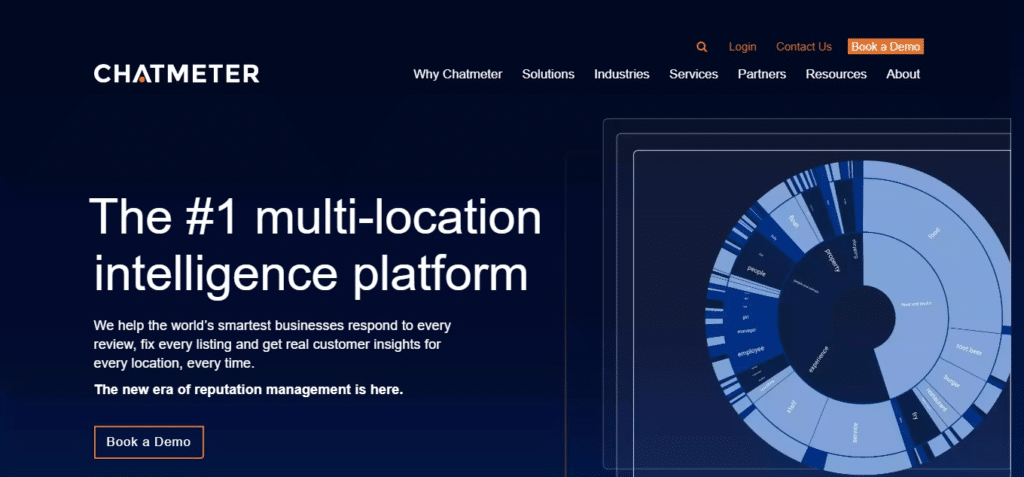Open the Resources menu
The width and height of the screenshot is (1024, 477).
tap(836, 74)
